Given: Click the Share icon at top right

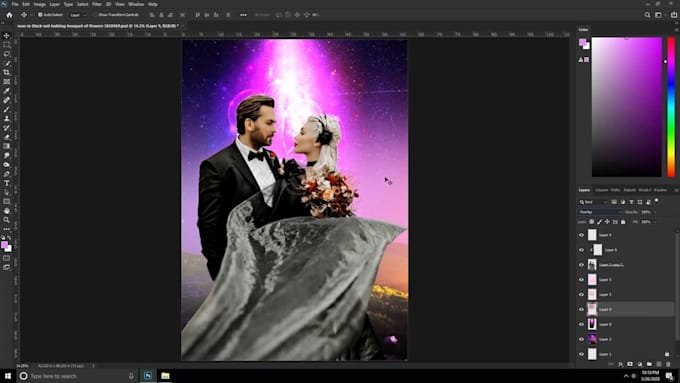Looking at the screenshot, I should click(674, 15).
